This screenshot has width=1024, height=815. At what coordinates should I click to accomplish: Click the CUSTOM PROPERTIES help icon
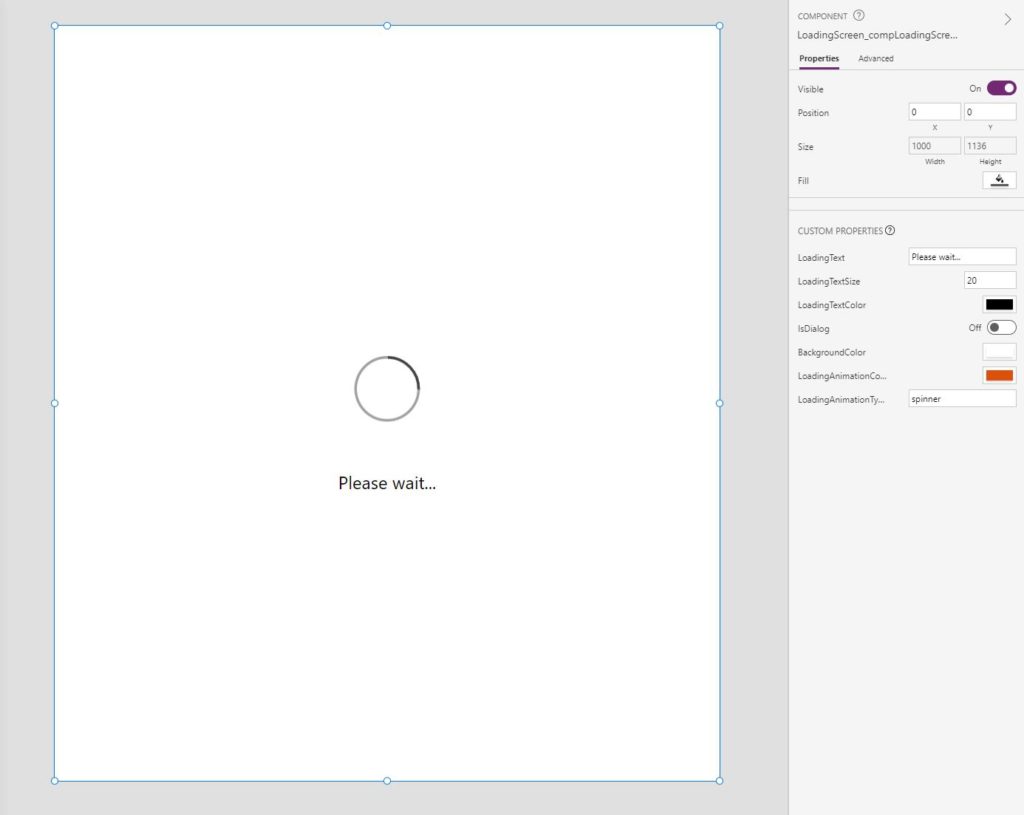[889, 230]
